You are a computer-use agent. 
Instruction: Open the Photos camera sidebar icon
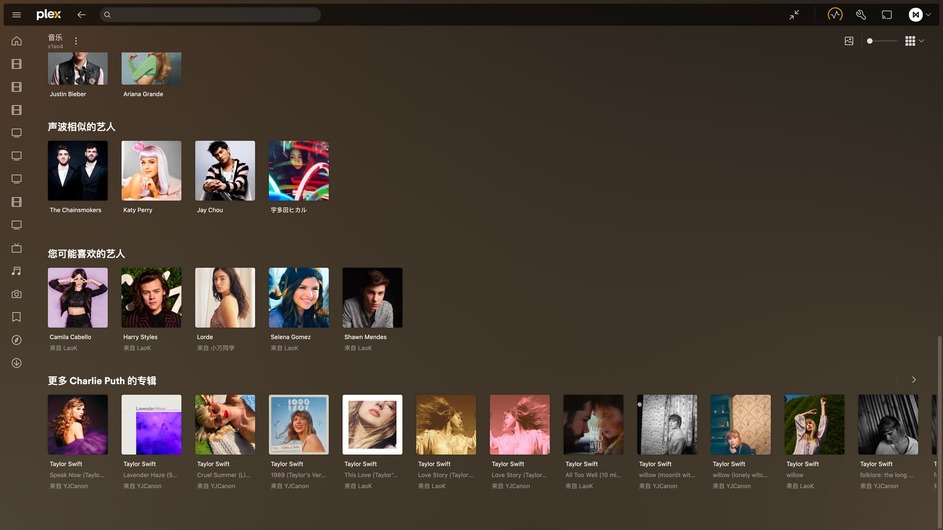click(x=16, y=294)
